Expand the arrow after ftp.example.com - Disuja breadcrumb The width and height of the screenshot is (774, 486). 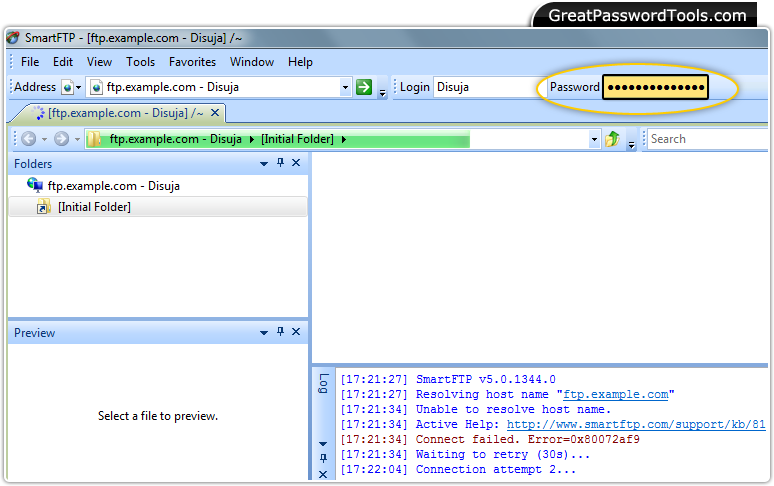[x=252, y=140]
